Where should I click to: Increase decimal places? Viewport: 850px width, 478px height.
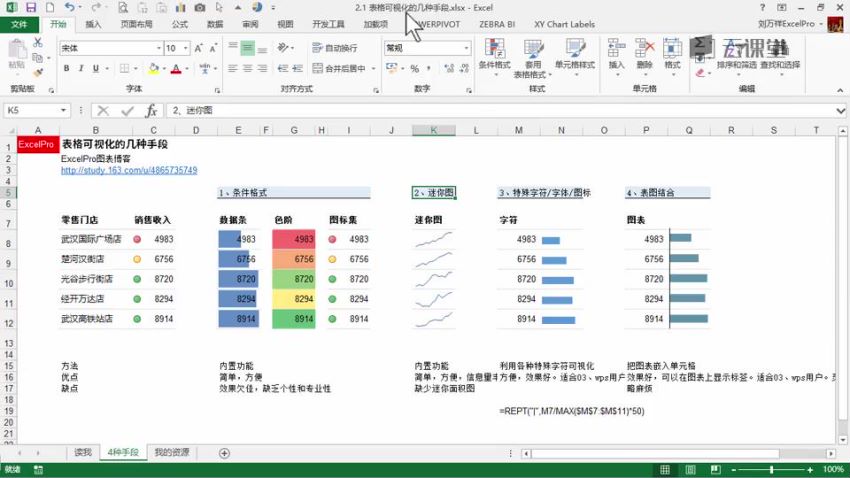(449, 68)
